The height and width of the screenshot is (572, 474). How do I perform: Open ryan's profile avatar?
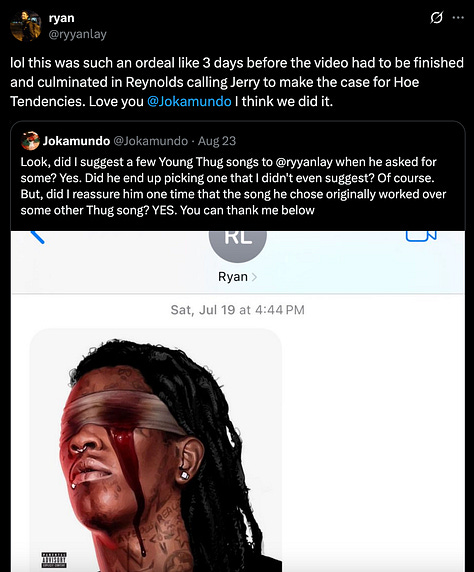pyautogui.click(x=26, y=26)
